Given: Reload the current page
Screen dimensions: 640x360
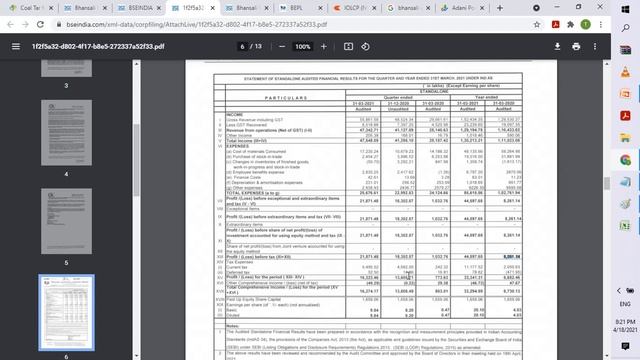Looking at the screenshot, I should [40, 24].
